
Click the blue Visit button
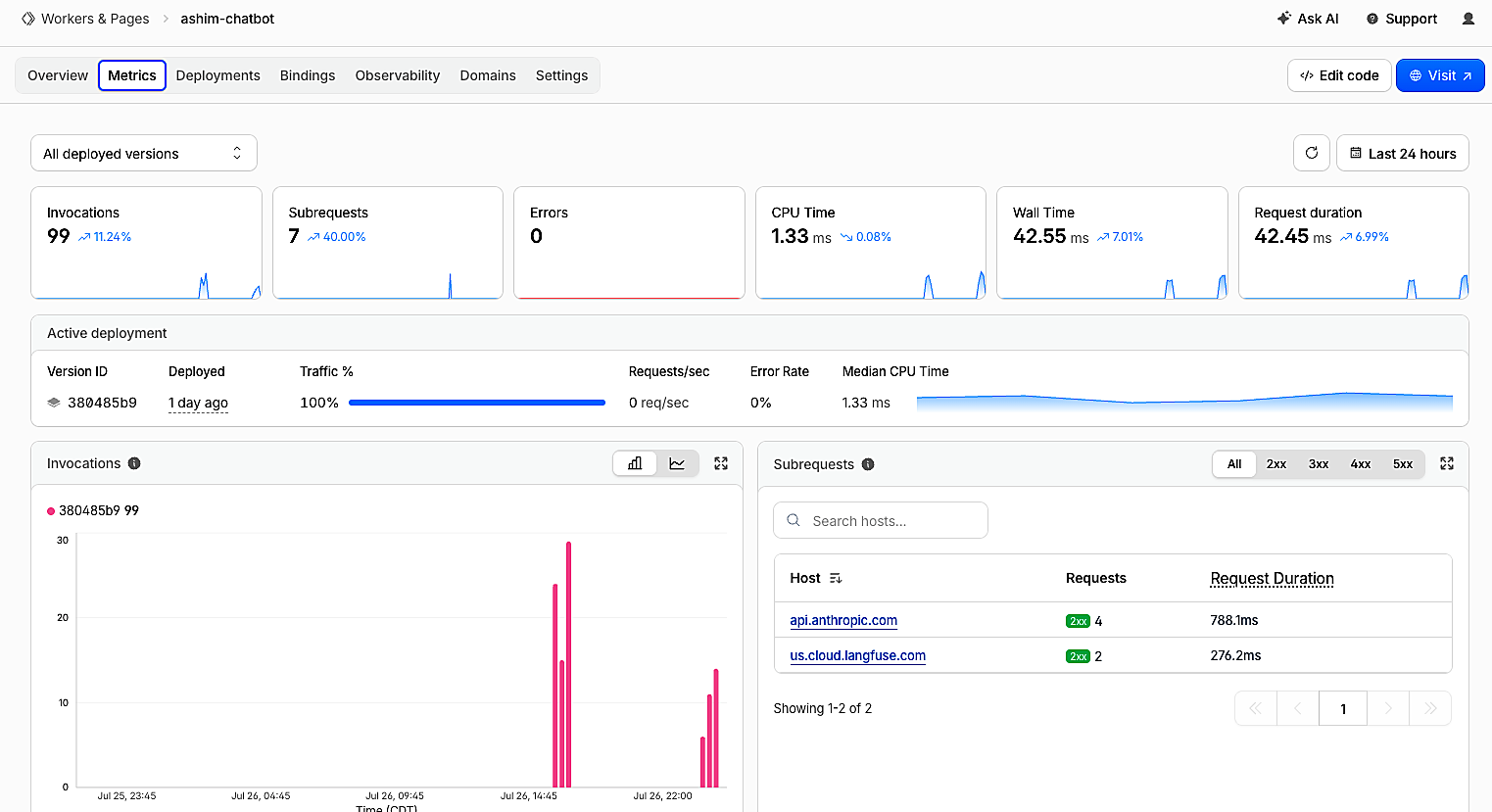pos(1440,75)
